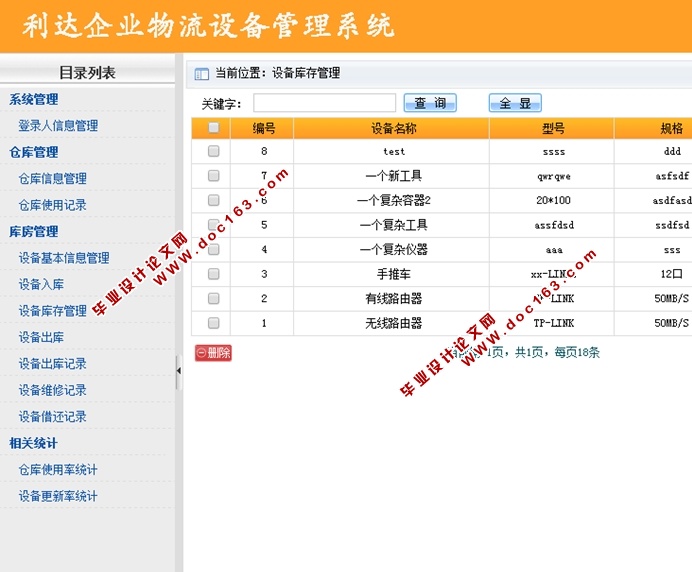This screenshot has width=692, height=572.
Task: Open 设备出库记录 in the sidebar
Action: [53, 364]
